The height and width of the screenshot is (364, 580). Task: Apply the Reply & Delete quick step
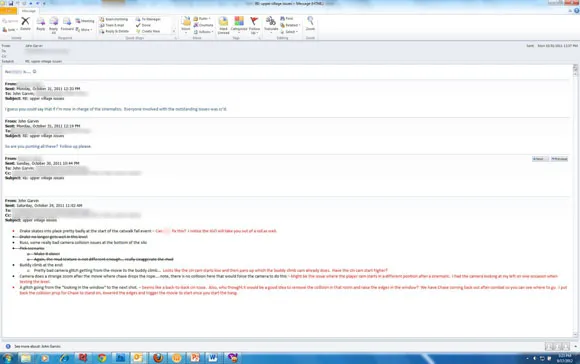pos(114,31)
